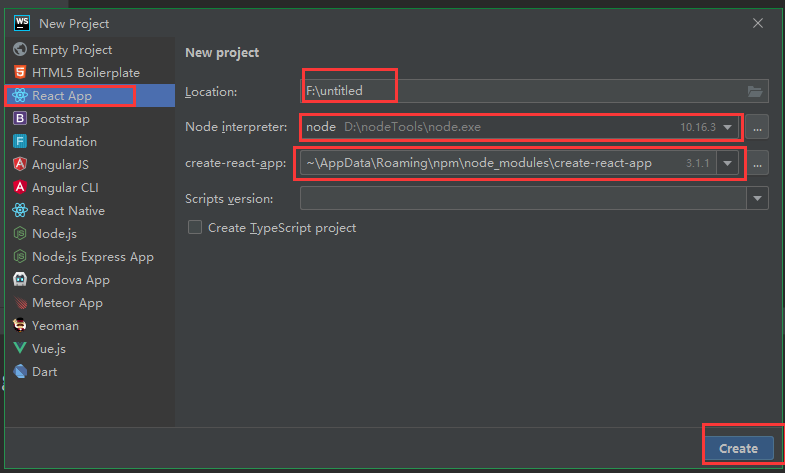Browse for location using folder icon
Screen dimensions: 785x473
(x=755, y=91)
